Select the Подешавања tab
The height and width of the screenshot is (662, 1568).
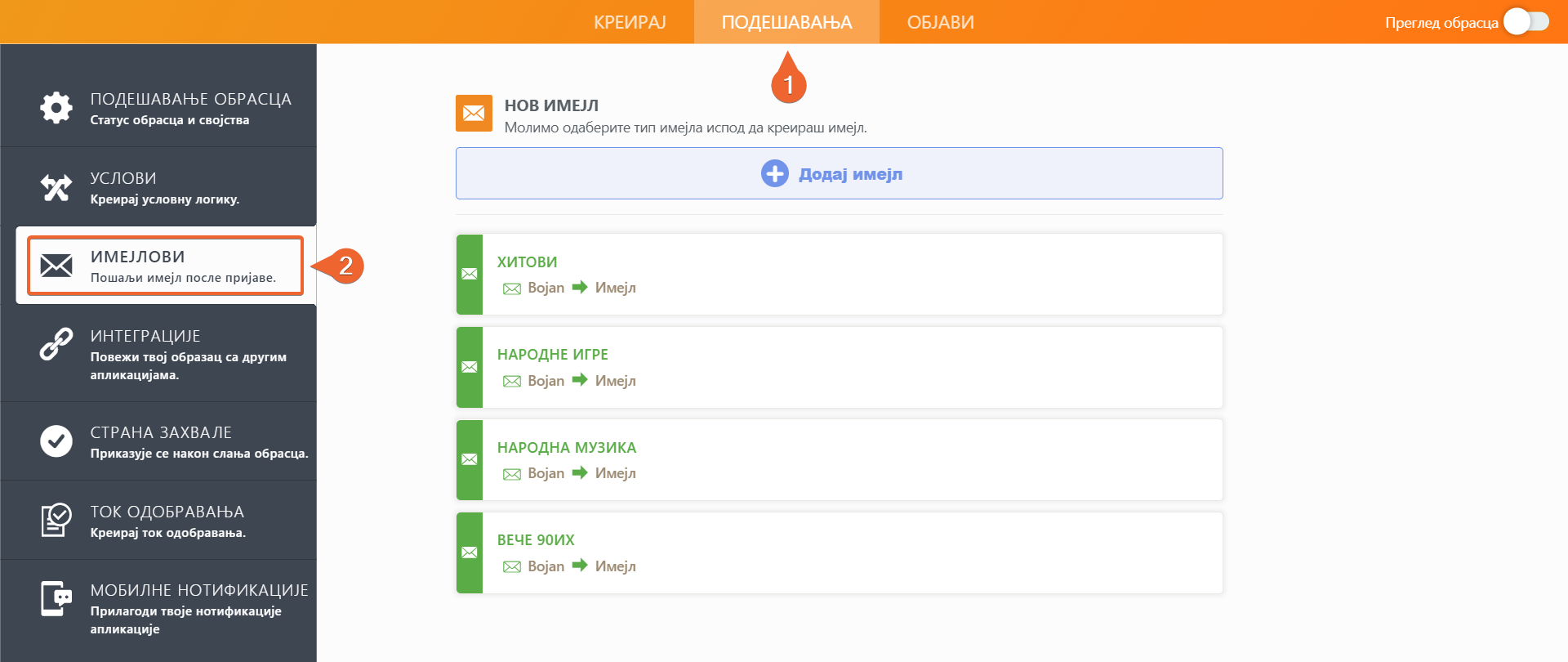pos(786,22)
